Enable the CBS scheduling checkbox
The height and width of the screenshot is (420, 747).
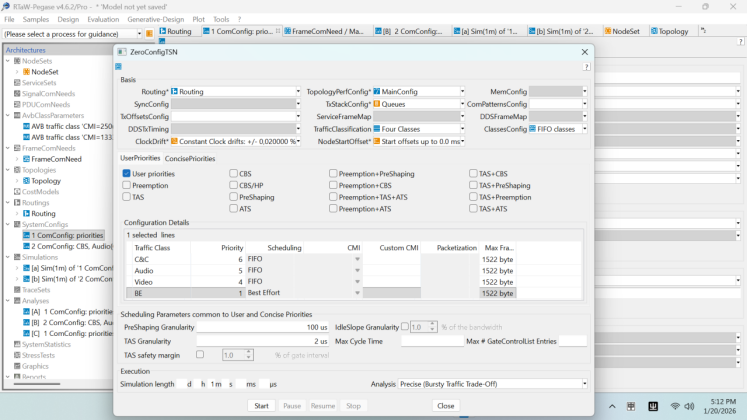pyautogui.click(x=234, y=173)
